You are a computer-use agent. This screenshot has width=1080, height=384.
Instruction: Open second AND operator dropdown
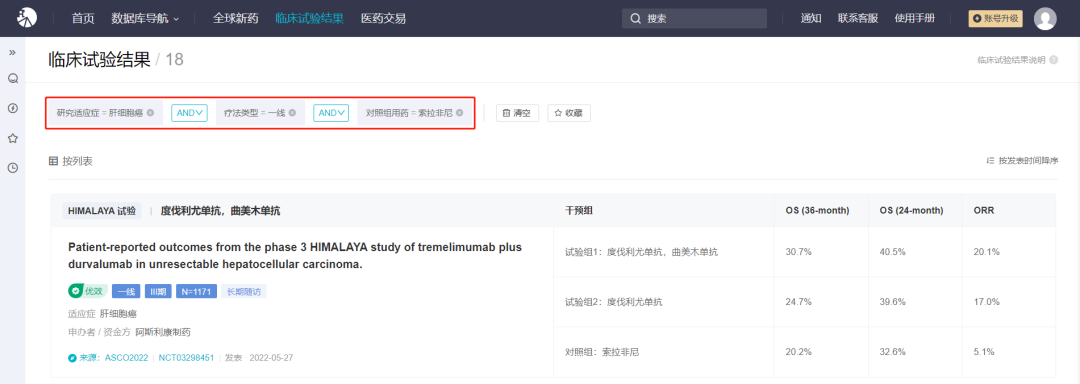331,113
